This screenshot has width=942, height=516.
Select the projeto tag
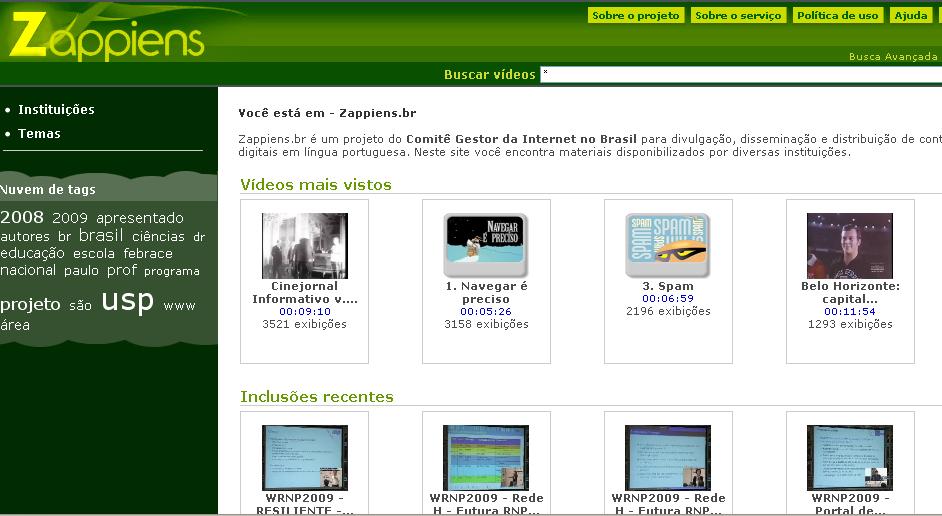pos(30,305)
